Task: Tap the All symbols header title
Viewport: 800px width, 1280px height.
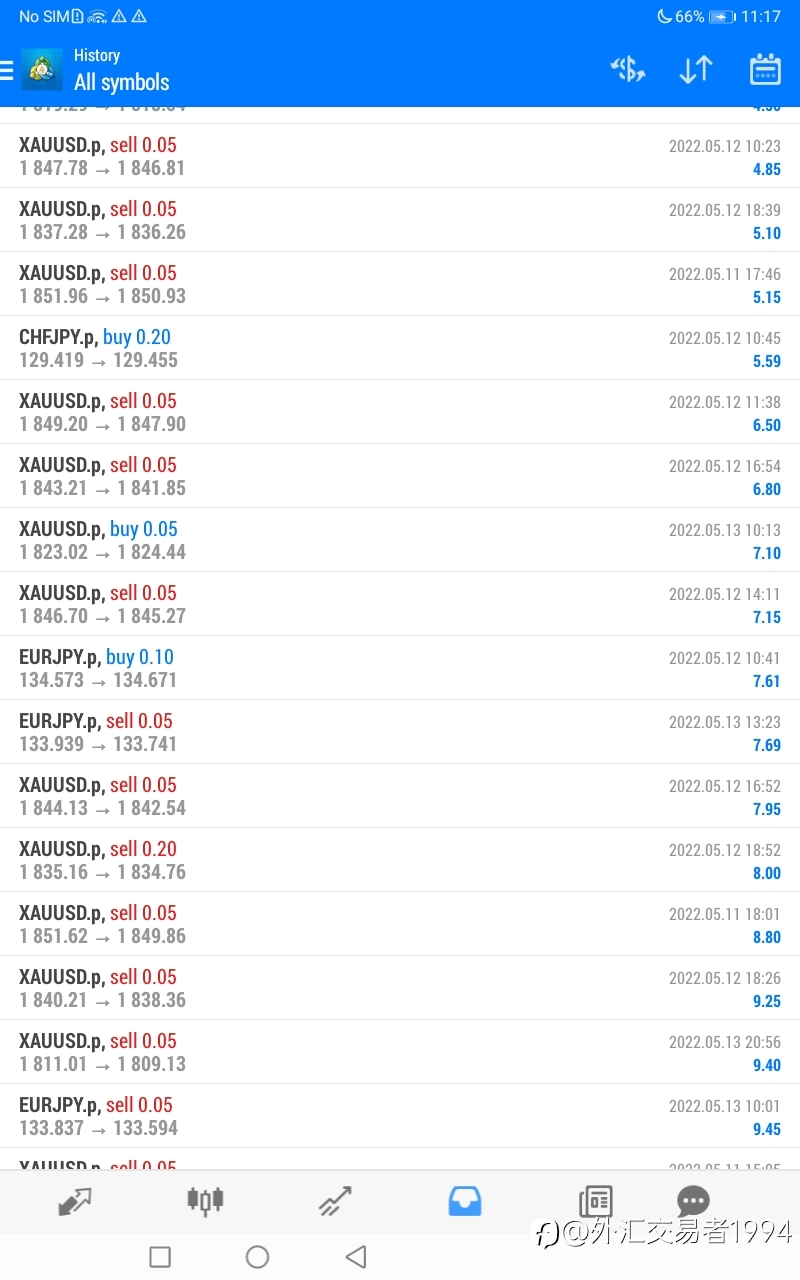Action: click(x=122, y=83)
